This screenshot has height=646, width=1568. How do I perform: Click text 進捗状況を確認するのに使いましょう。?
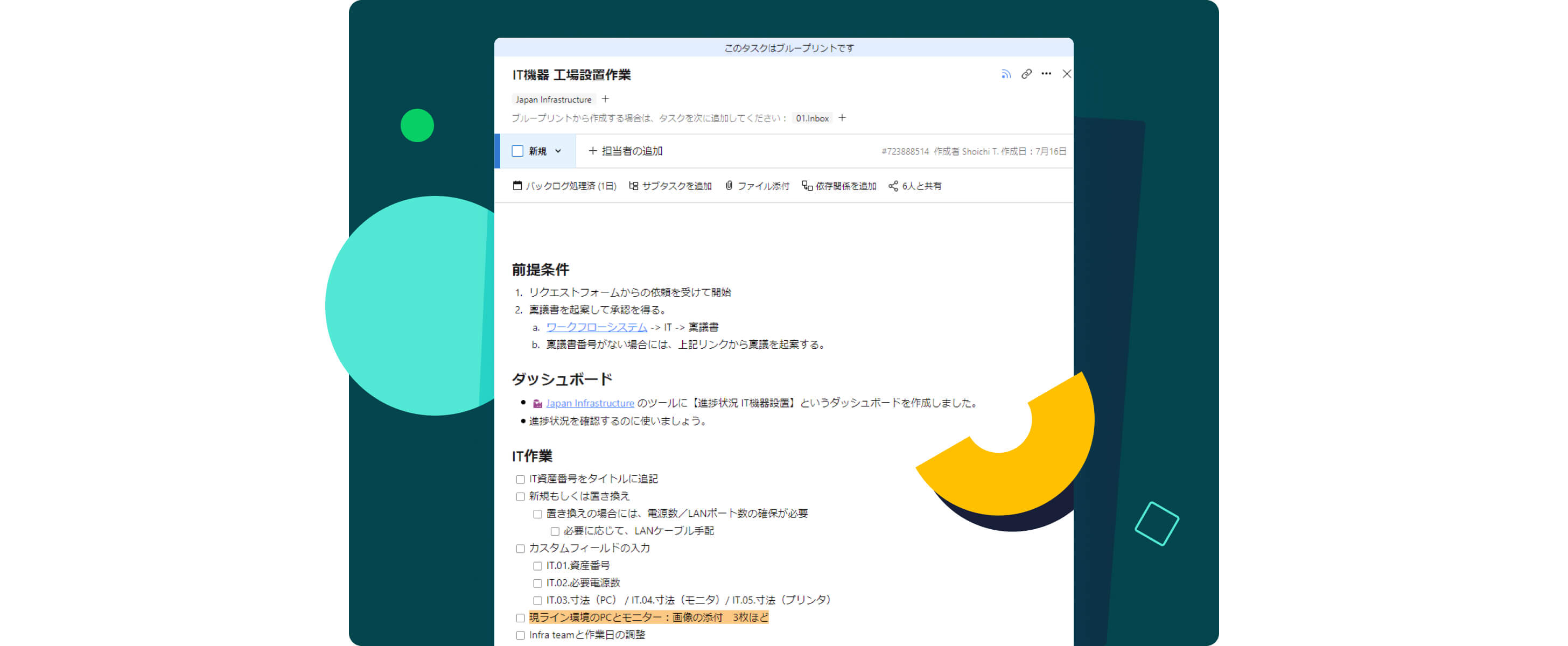[x=620, y=422]
